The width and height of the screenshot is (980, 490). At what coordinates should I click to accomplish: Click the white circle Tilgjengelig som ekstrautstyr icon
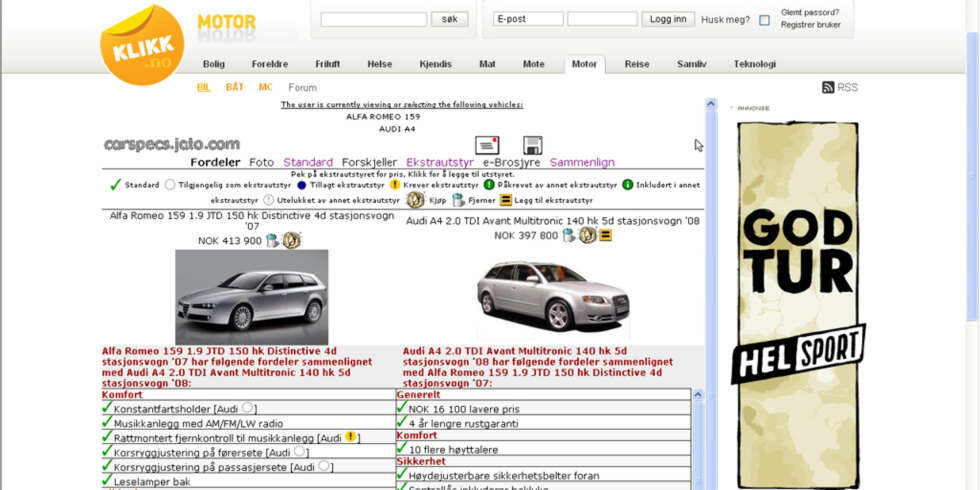click(170, 185)
